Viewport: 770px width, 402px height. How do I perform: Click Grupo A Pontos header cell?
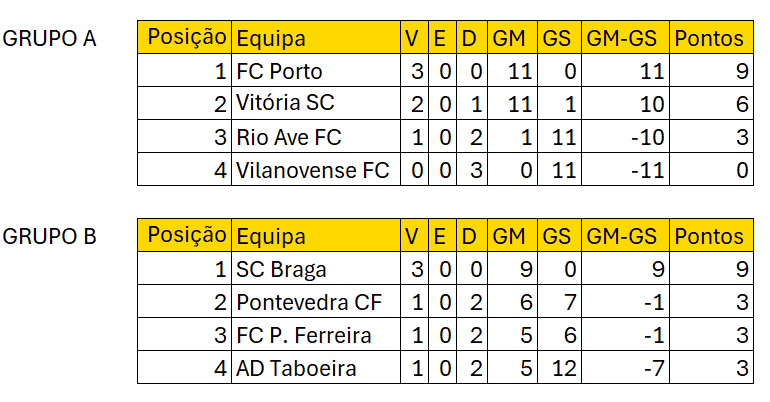(711, 37)
